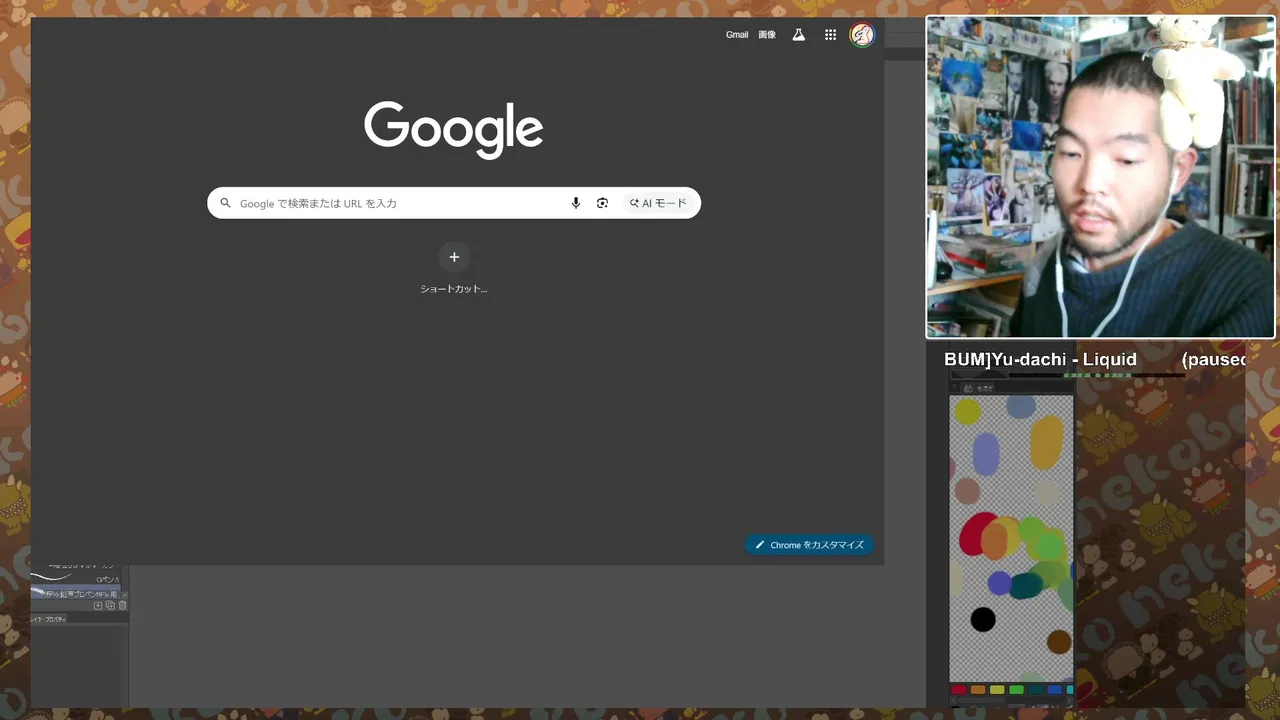Open Chrome をカスタマイズ button
1280x720 pixels.
point(810,545)
